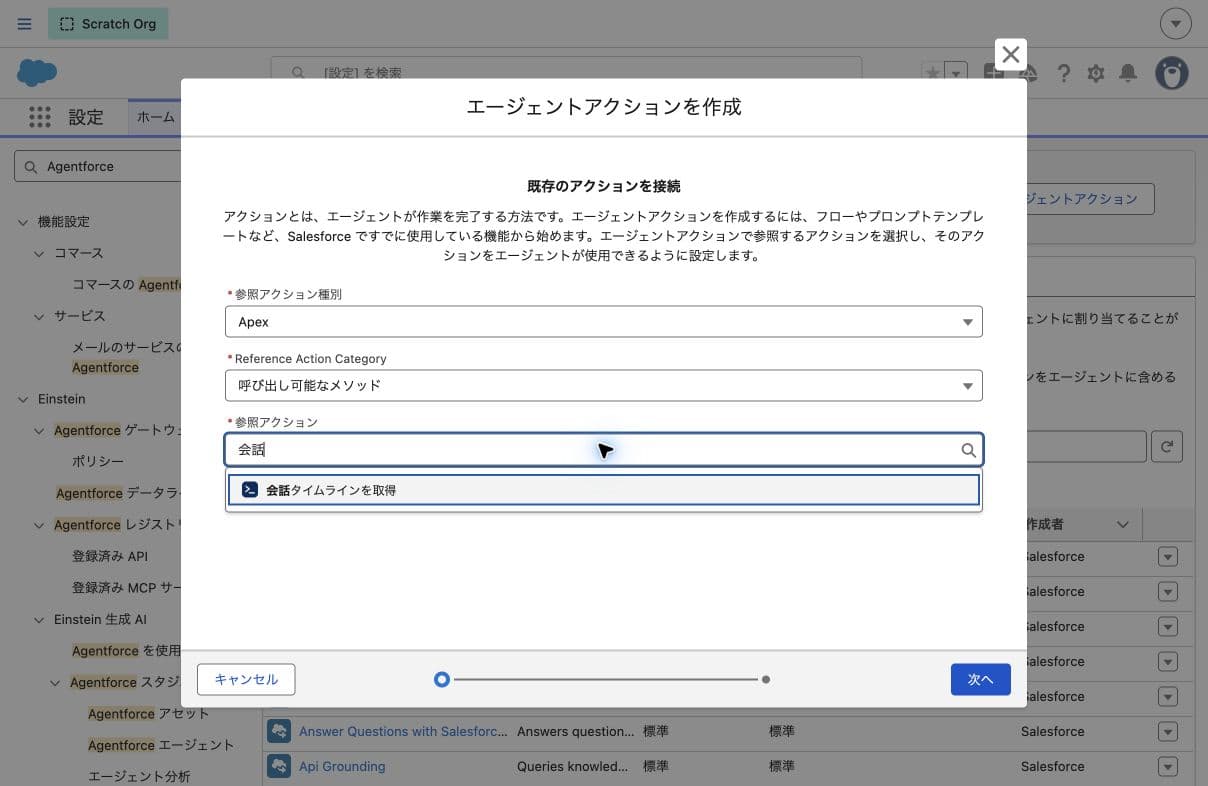Click the Answer Questions row action icon
The width and height of the screenshot is (1208, 786).
[x=278, y=731]
